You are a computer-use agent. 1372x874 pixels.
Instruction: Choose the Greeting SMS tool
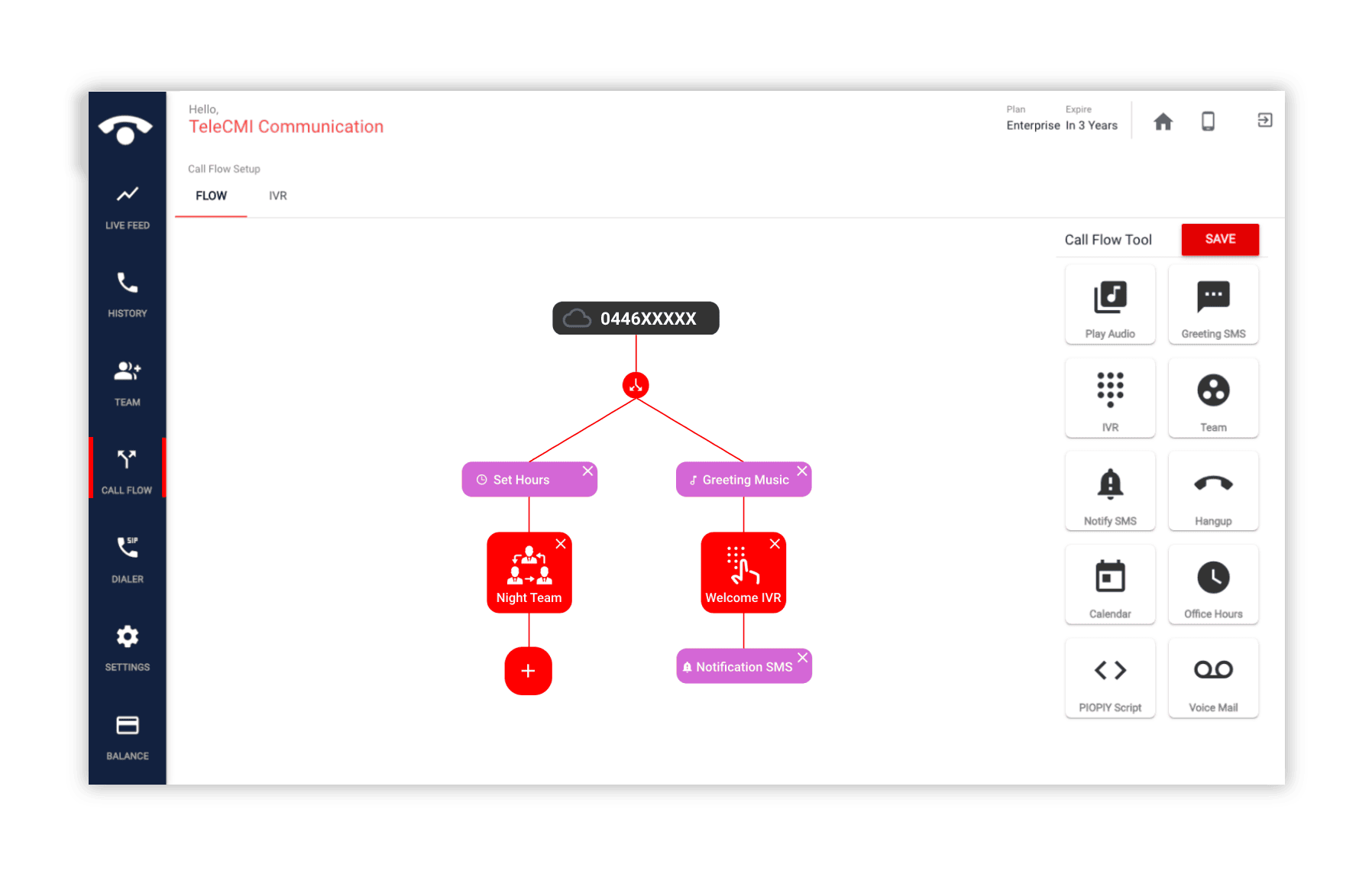click(x=1213, y=305)
